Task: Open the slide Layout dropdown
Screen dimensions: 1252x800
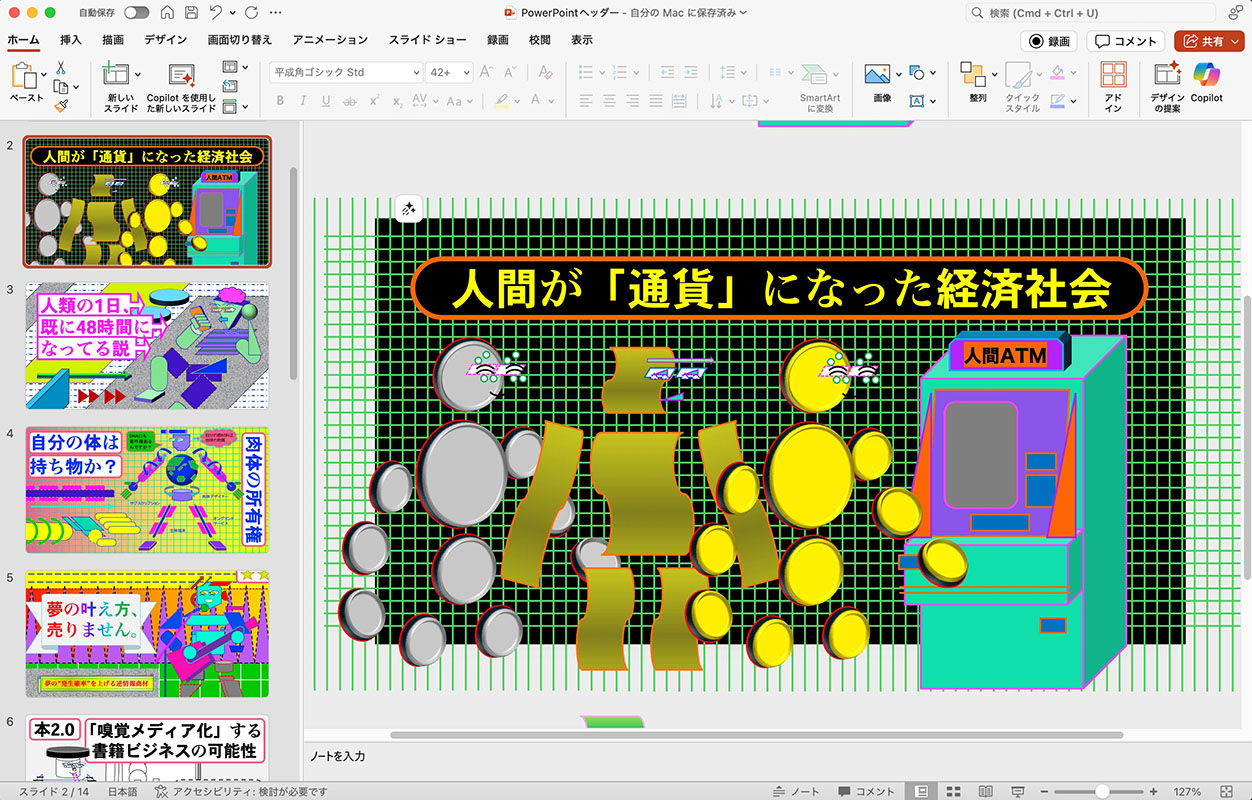Action: pyautogui.click(x=235, y=67)
